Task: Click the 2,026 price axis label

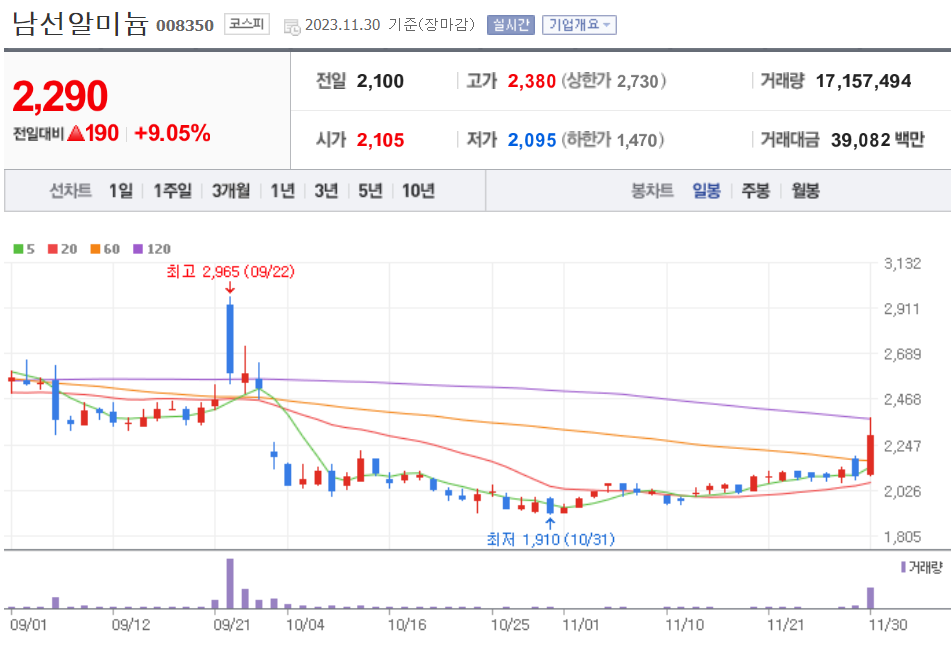Action: pyautogui.click(x=902, y=491)
